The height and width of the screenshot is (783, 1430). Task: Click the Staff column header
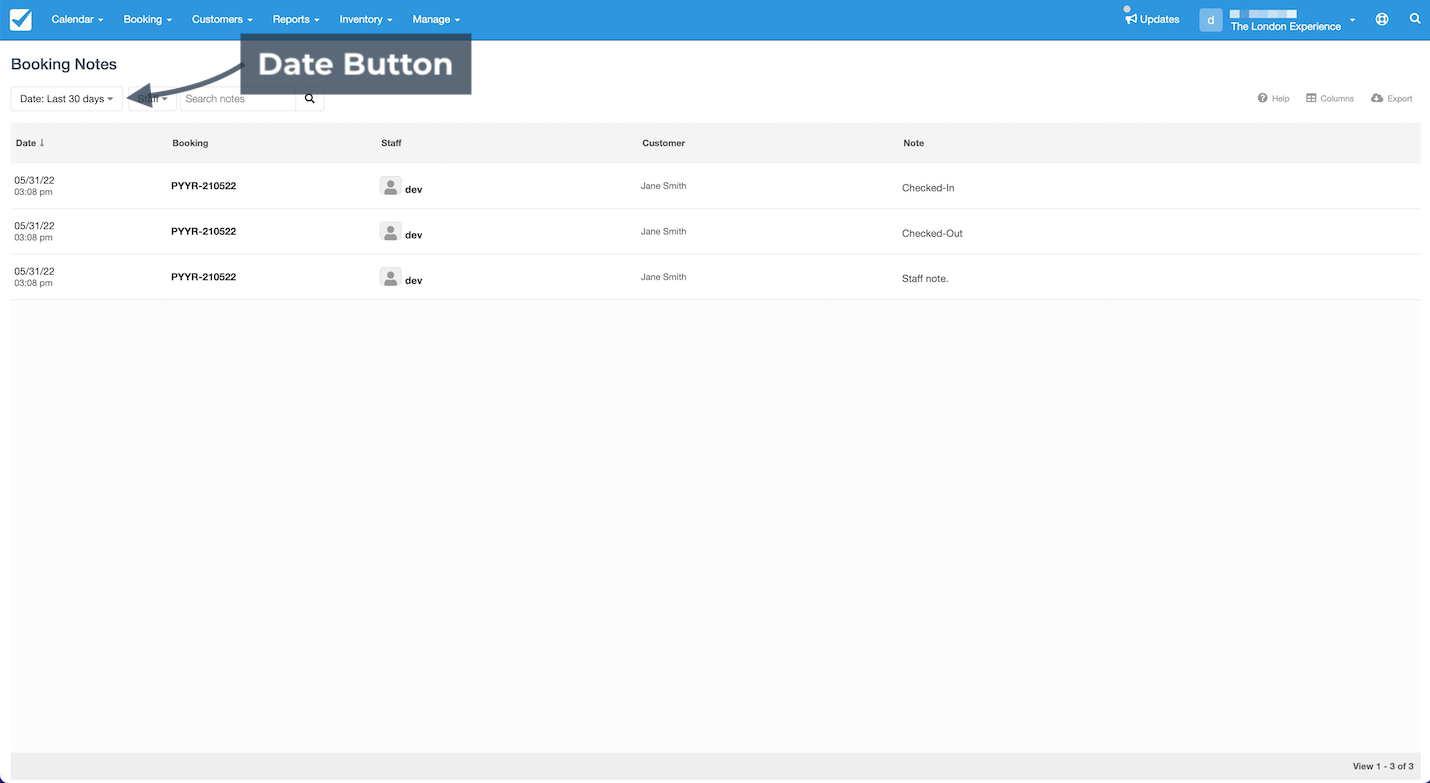[x=391, y=143]
